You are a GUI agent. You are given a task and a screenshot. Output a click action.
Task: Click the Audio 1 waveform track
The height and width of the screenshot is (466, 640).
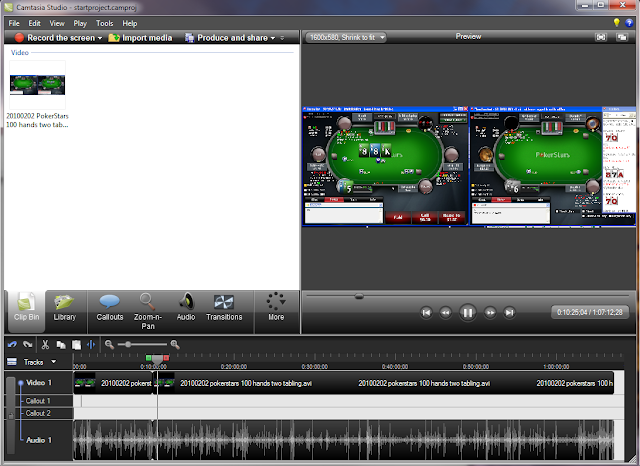(344, 440)
